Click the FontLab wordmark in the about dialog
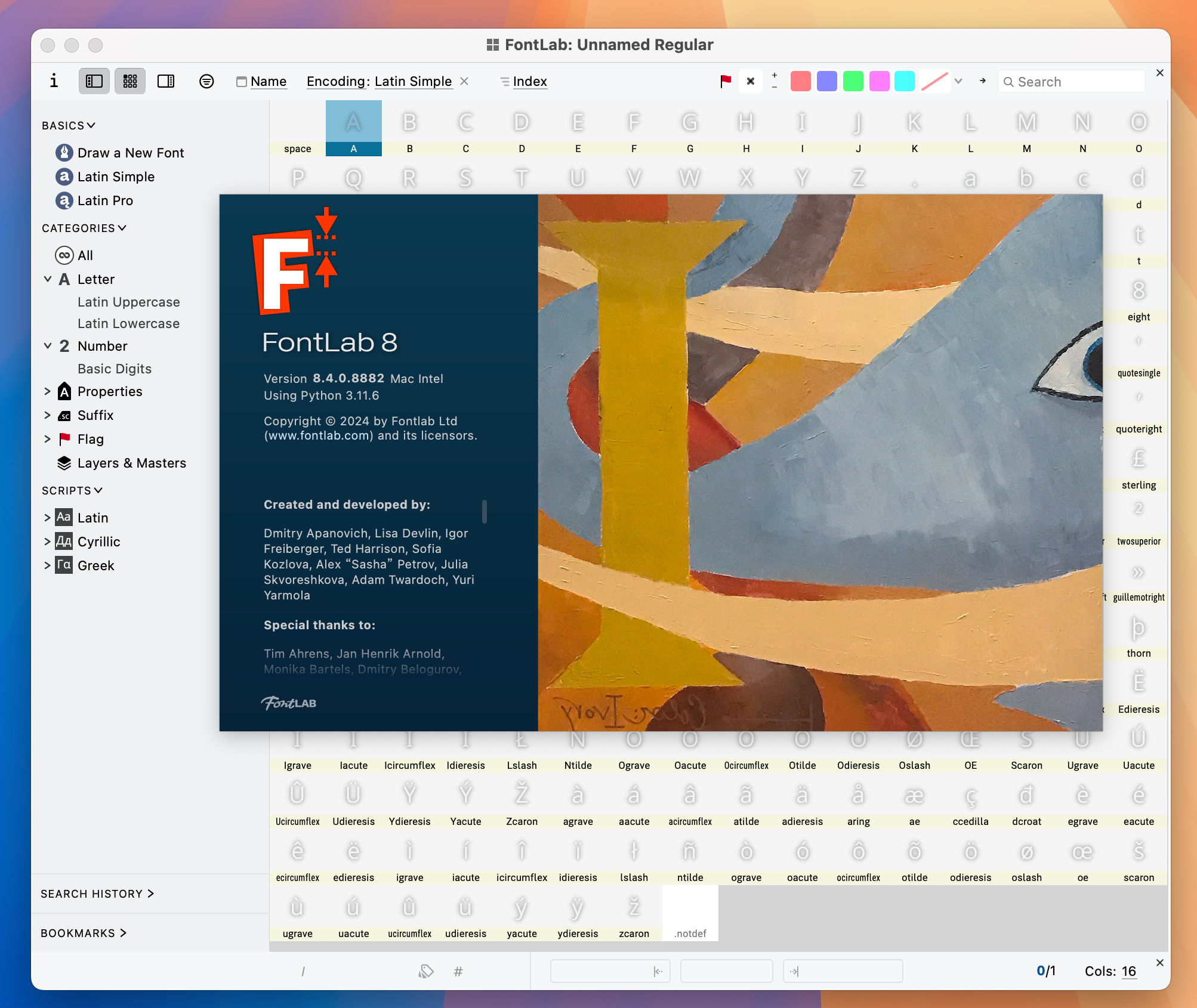The height and width of the screenshot is (1008, 1197). 289,703
